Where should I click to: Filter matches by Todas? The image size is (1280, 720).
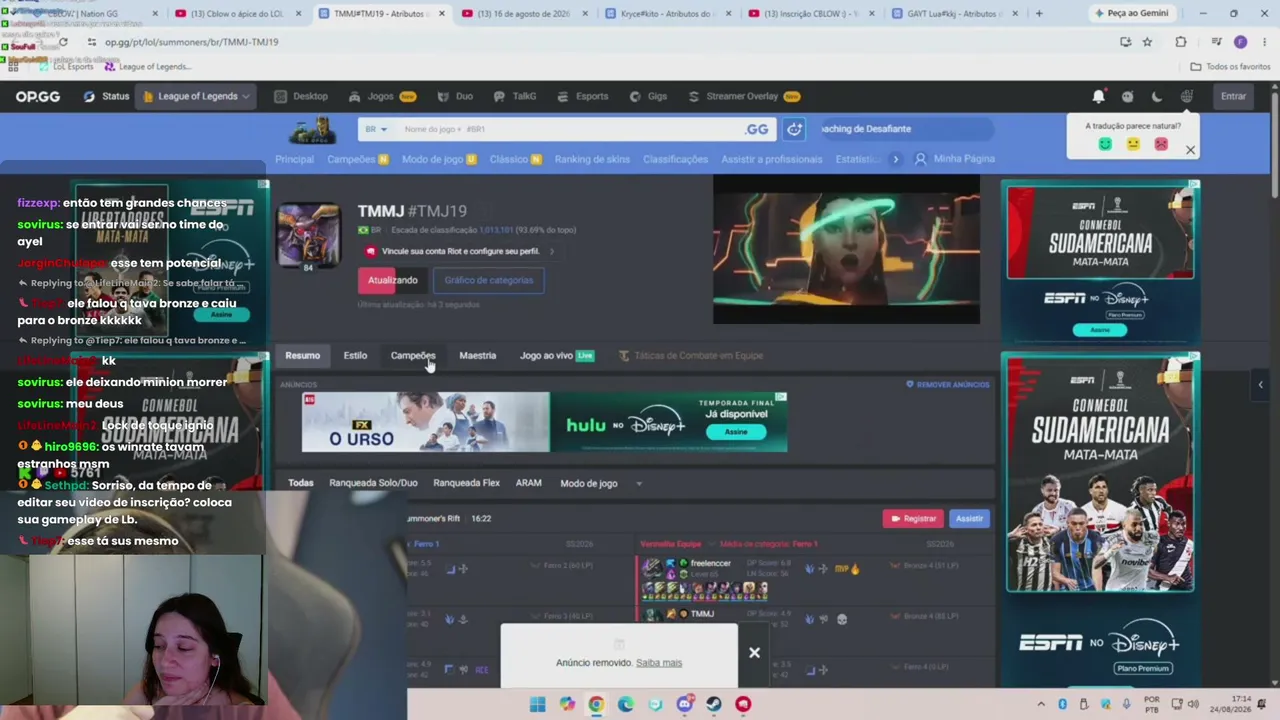tap(301, 483)
